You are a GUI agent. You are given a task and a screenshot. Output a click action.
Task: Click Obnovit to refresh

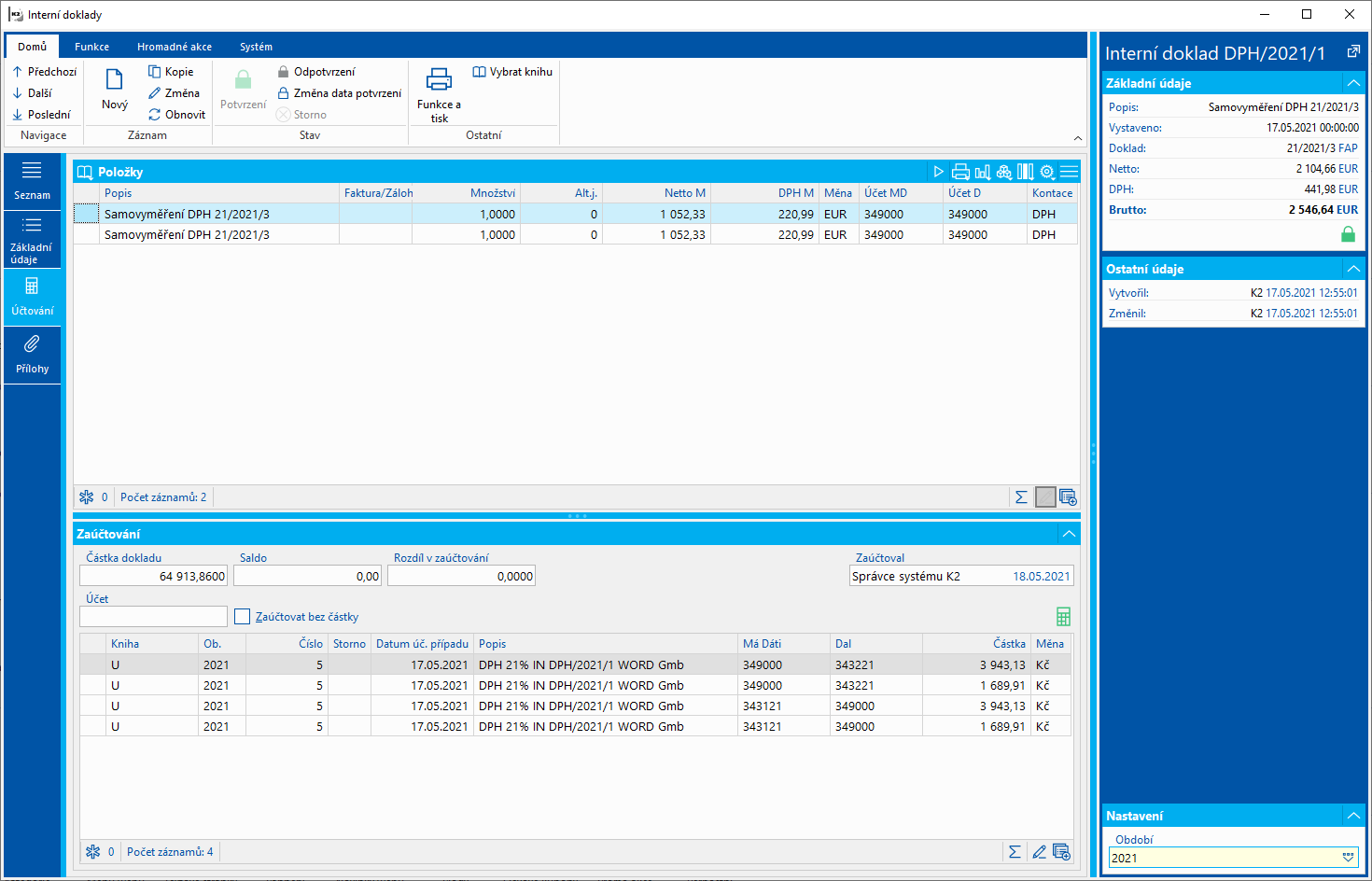[176, 115]
